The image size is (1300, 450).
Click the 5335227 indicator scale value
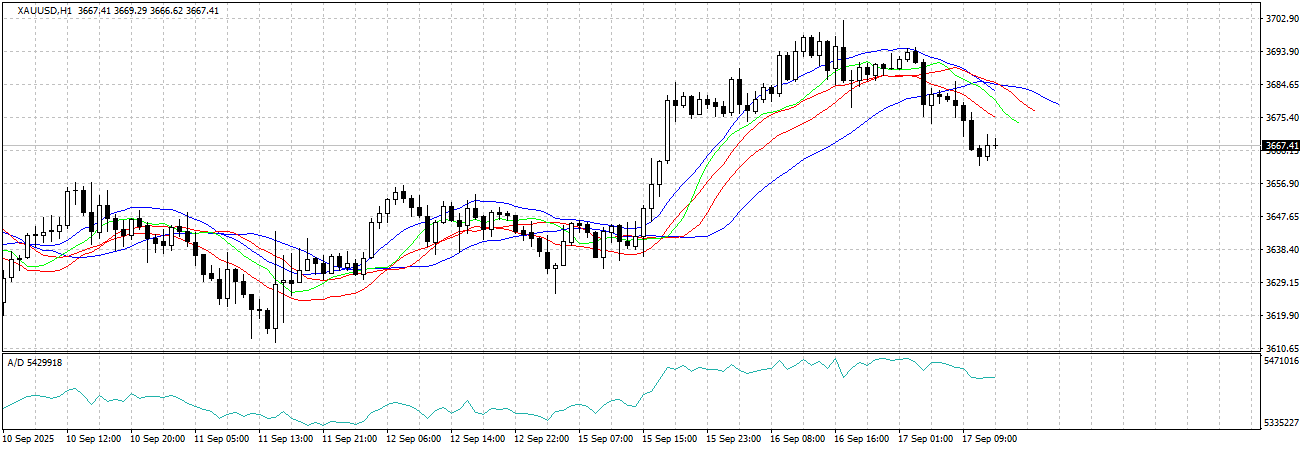click(x=1280, y=423)
